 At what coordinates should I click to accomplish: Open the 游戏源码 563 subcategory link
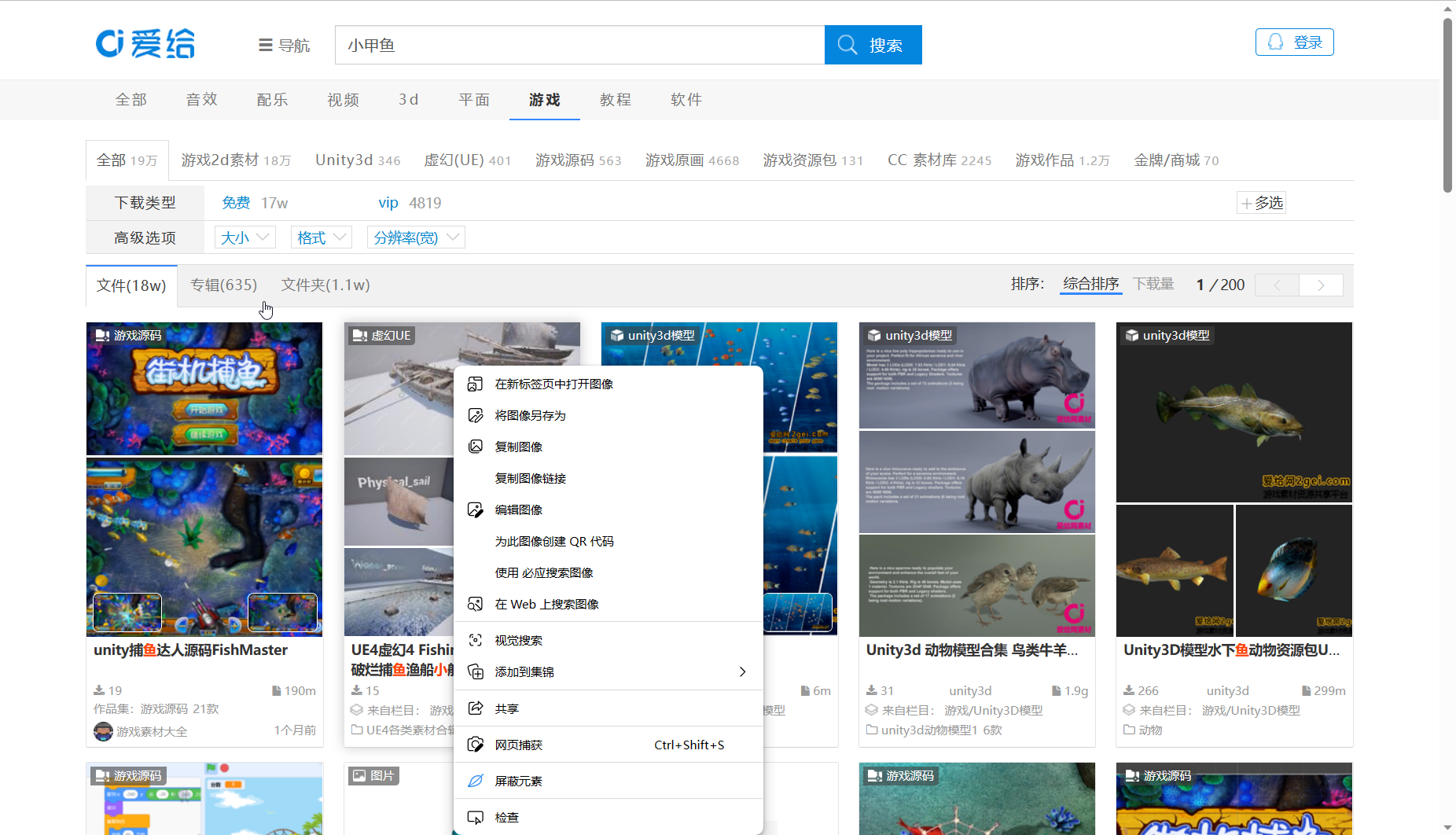point(579,160)
